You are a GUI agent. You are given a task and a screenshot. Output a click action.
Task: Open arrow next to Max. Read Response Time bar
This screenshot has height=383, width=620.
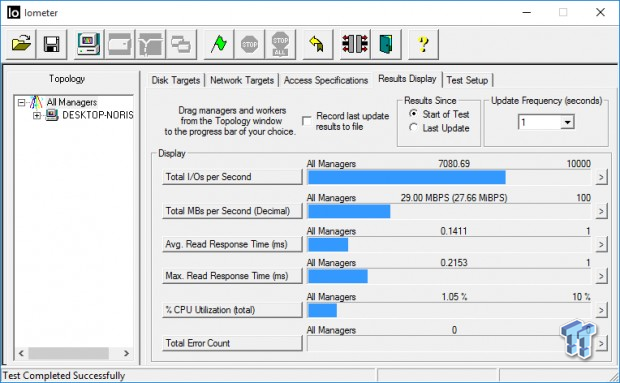601,276
